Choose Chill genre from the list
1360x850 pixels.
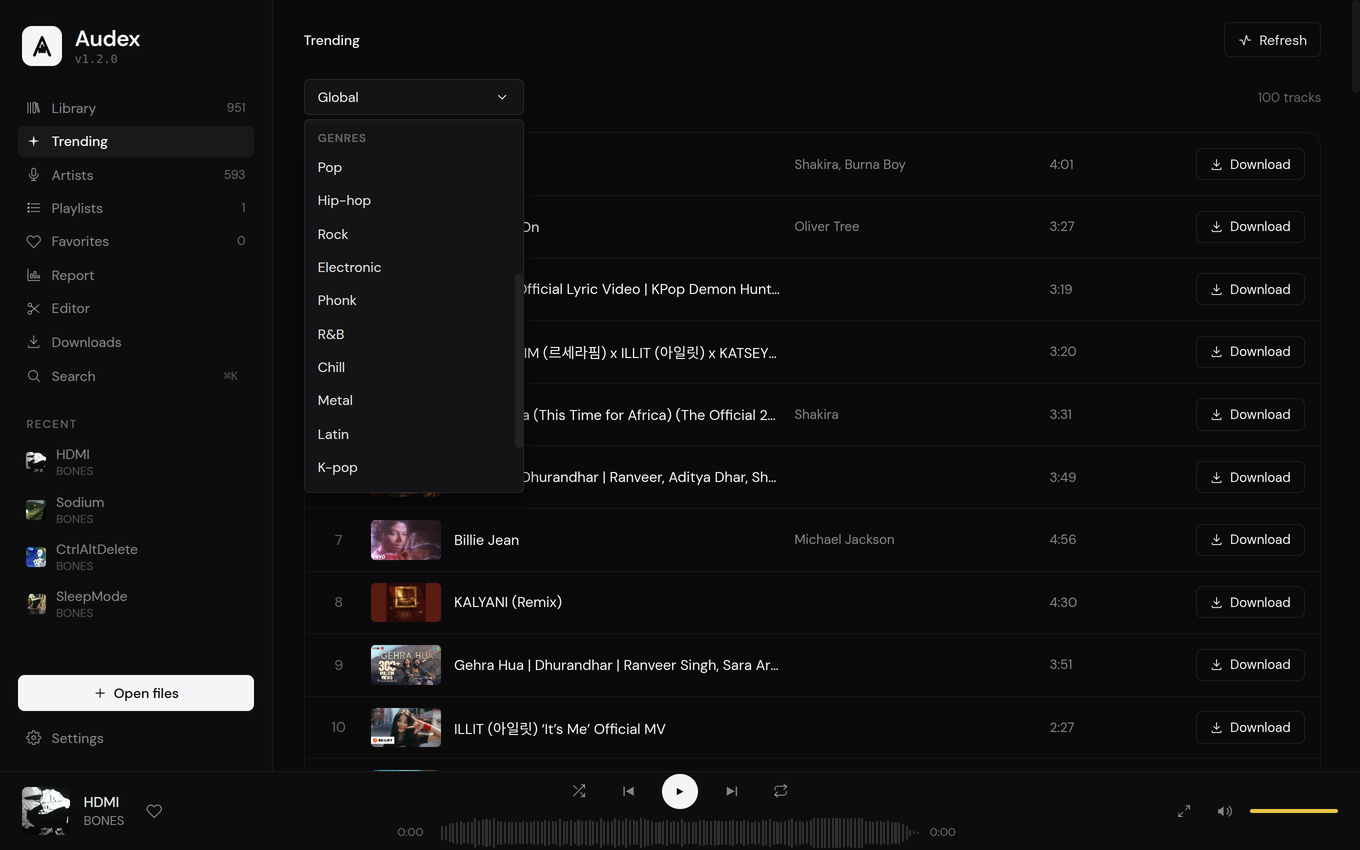click(410, 367)
